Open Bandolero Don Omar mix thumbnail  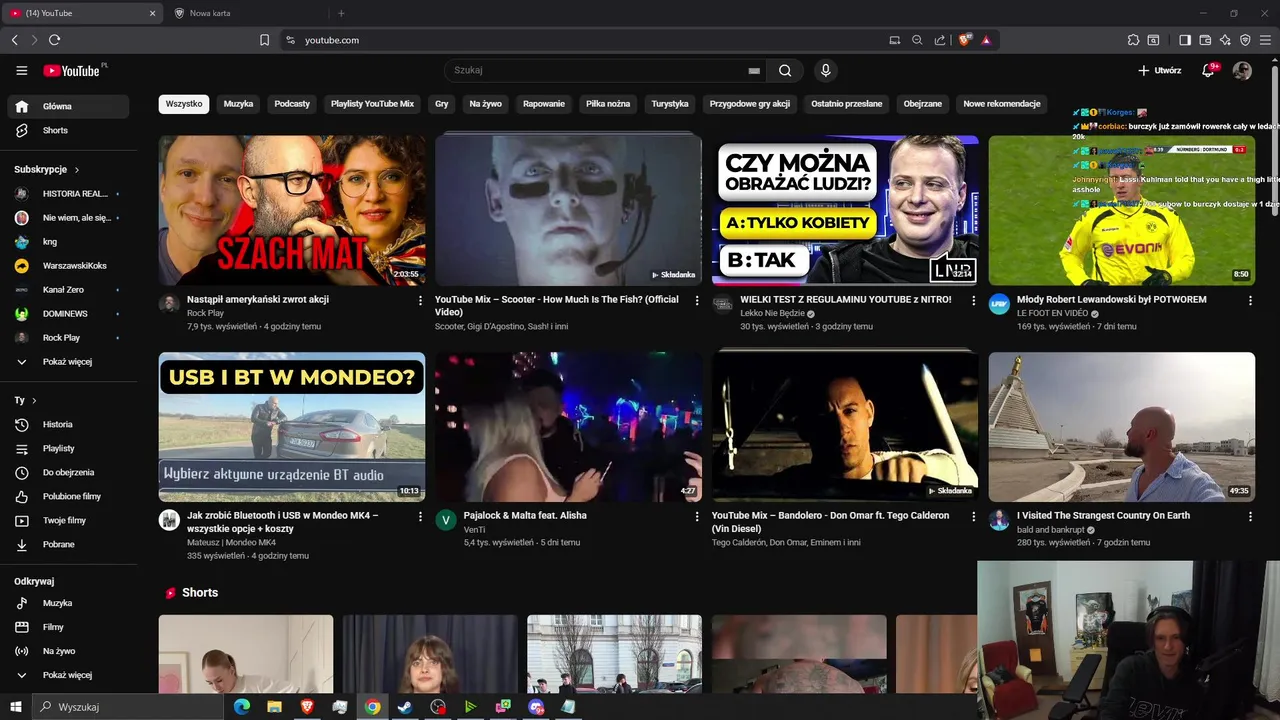[x=845, y=427]
